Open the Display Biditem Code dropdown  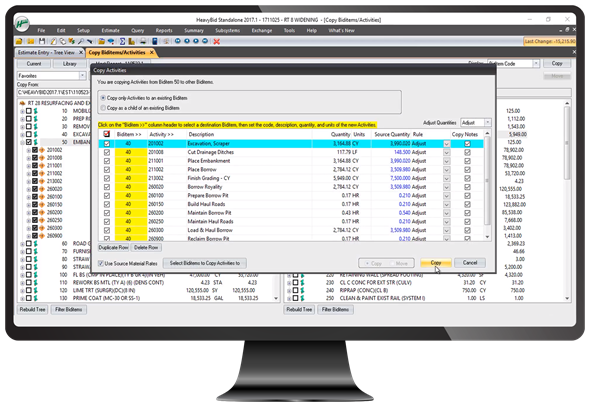pos(536,64)
